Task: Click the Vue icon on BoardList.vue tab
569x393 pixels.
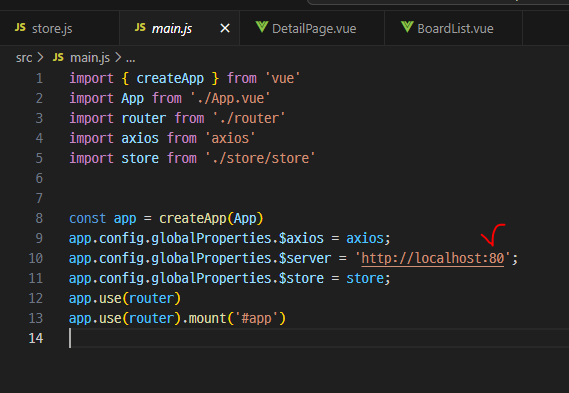Action: [407, 27]
